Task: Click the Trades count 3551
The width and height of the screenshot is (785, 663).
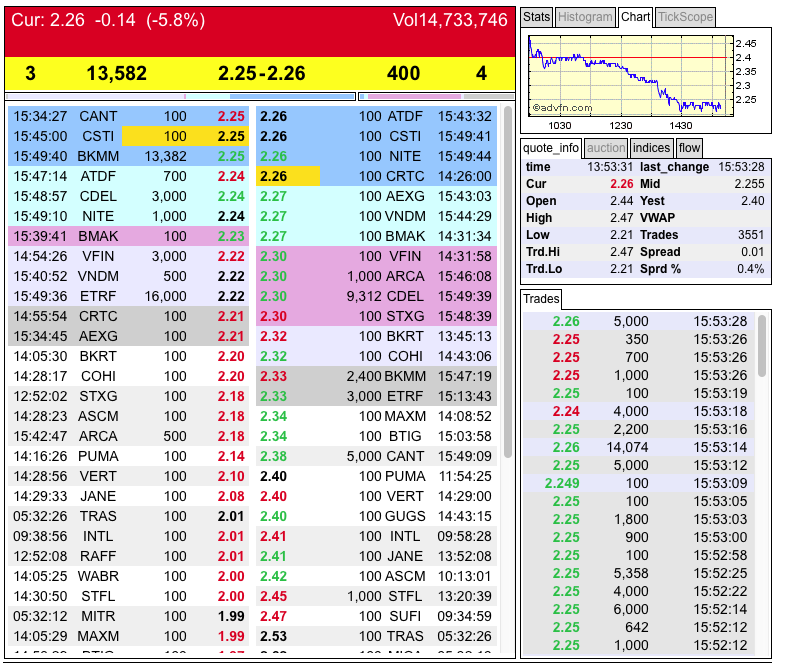Action: 751,235
